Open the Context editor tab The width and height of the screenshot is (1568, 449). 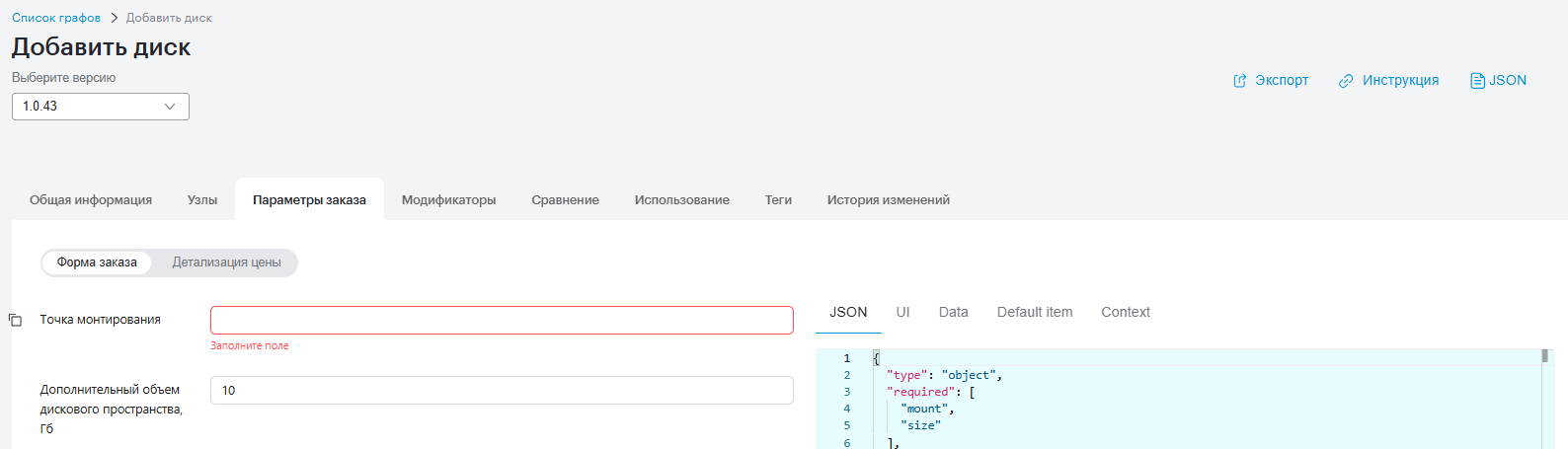pos(1126,313)
